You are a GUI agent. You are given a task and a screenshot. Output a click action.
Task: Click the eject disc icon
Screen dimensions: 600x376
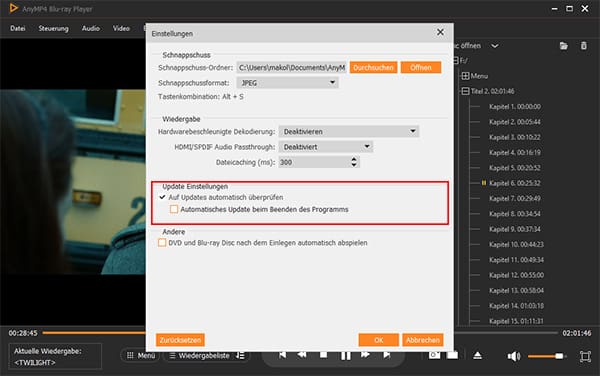tap(477, 356)
